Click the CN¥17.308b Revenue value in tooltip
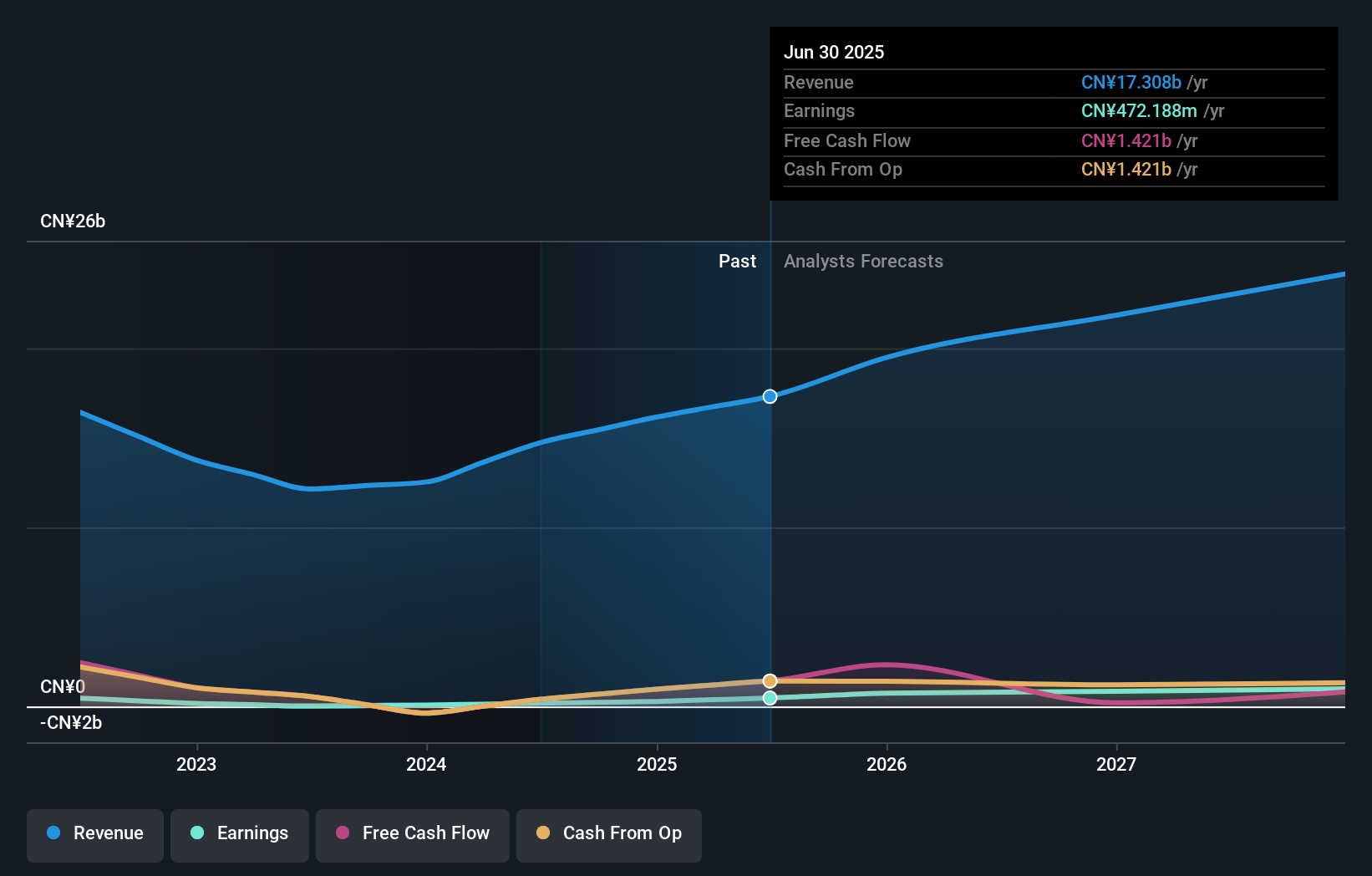This screenshot has height=876, width=1372. click(1132, 83)
